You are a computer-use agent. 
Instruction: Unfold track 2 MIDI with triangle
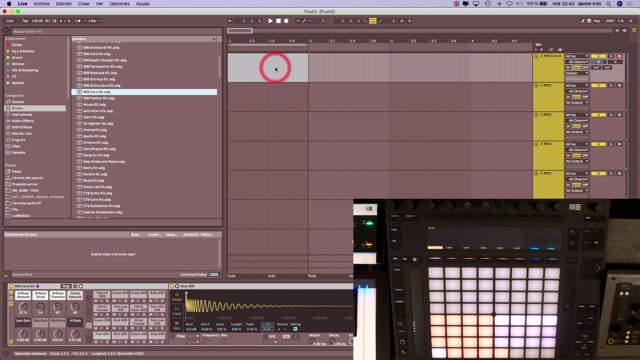click(x=536, y=85)
